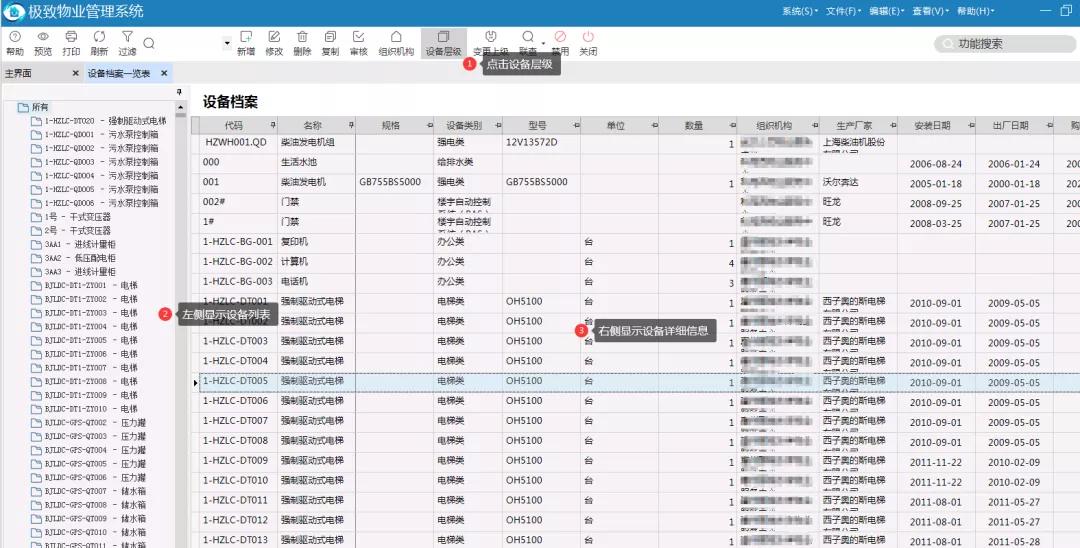Click the app logo in title bar
The image size is (1080, 548).
(14, 12)
